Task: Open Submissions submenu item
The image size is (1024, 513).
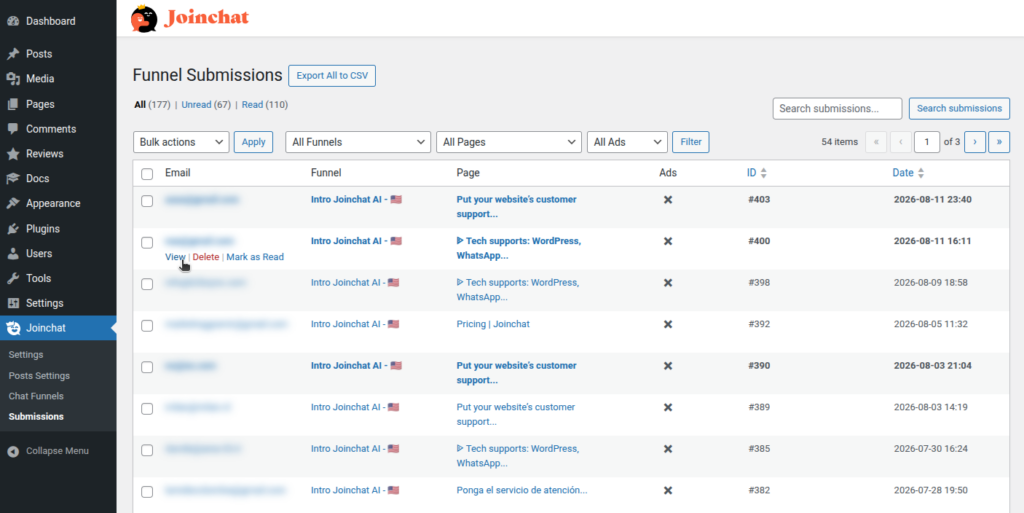Action: 36,416
